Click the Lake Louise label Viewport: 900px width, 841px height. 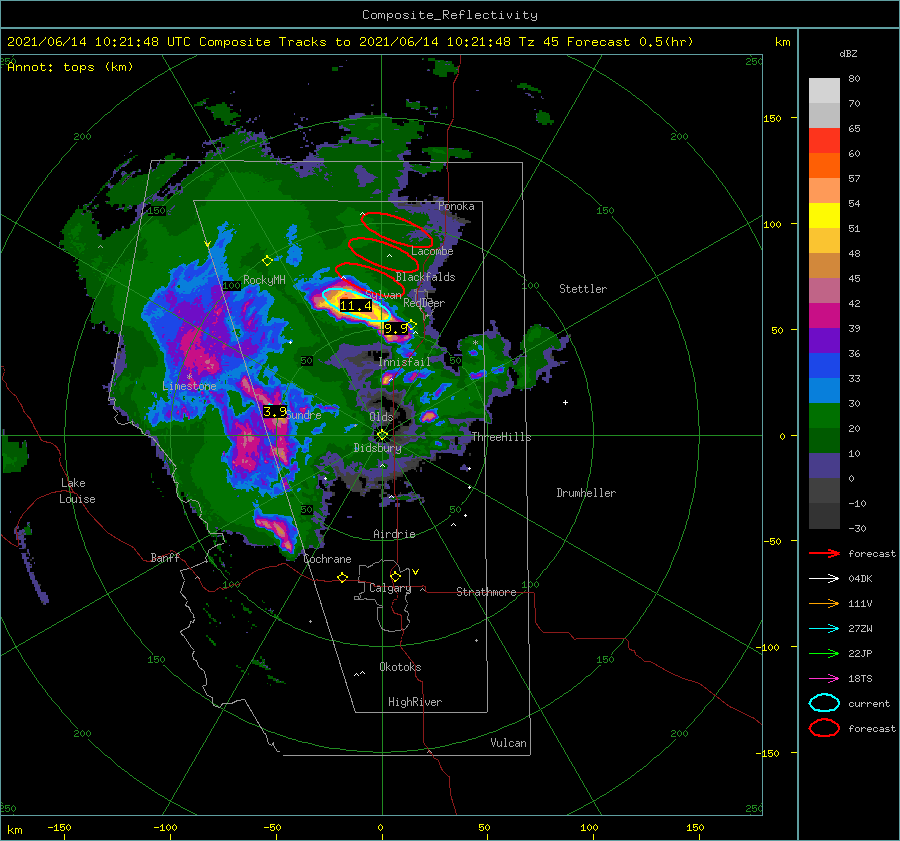[x=77, y=491]
